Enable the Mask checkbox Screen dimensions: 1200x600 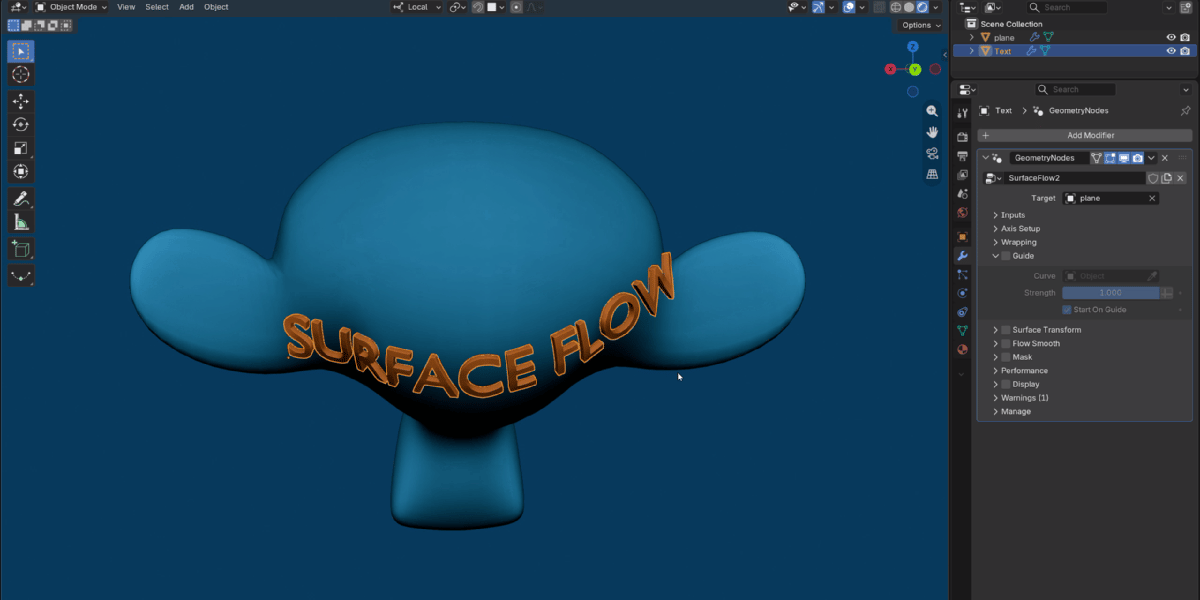1006,357
